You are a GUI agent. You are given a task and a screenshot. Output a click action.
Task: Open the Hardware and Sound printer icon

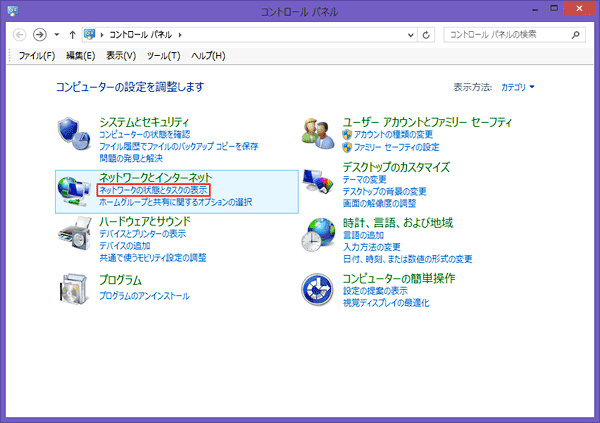click(x=75, y=234)
